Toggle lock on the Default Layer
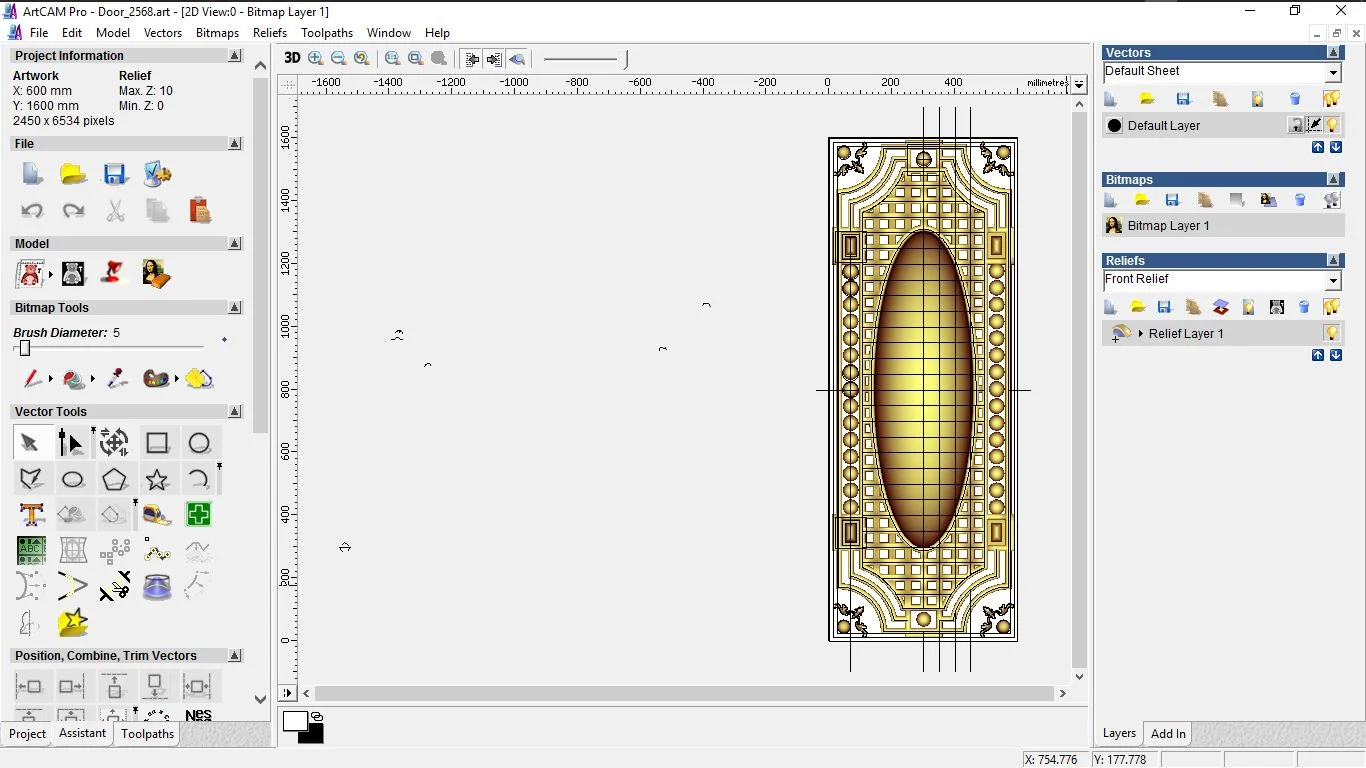This screenshot has height=768, width=1366. pyautogui.click(x=1296, y=125)
